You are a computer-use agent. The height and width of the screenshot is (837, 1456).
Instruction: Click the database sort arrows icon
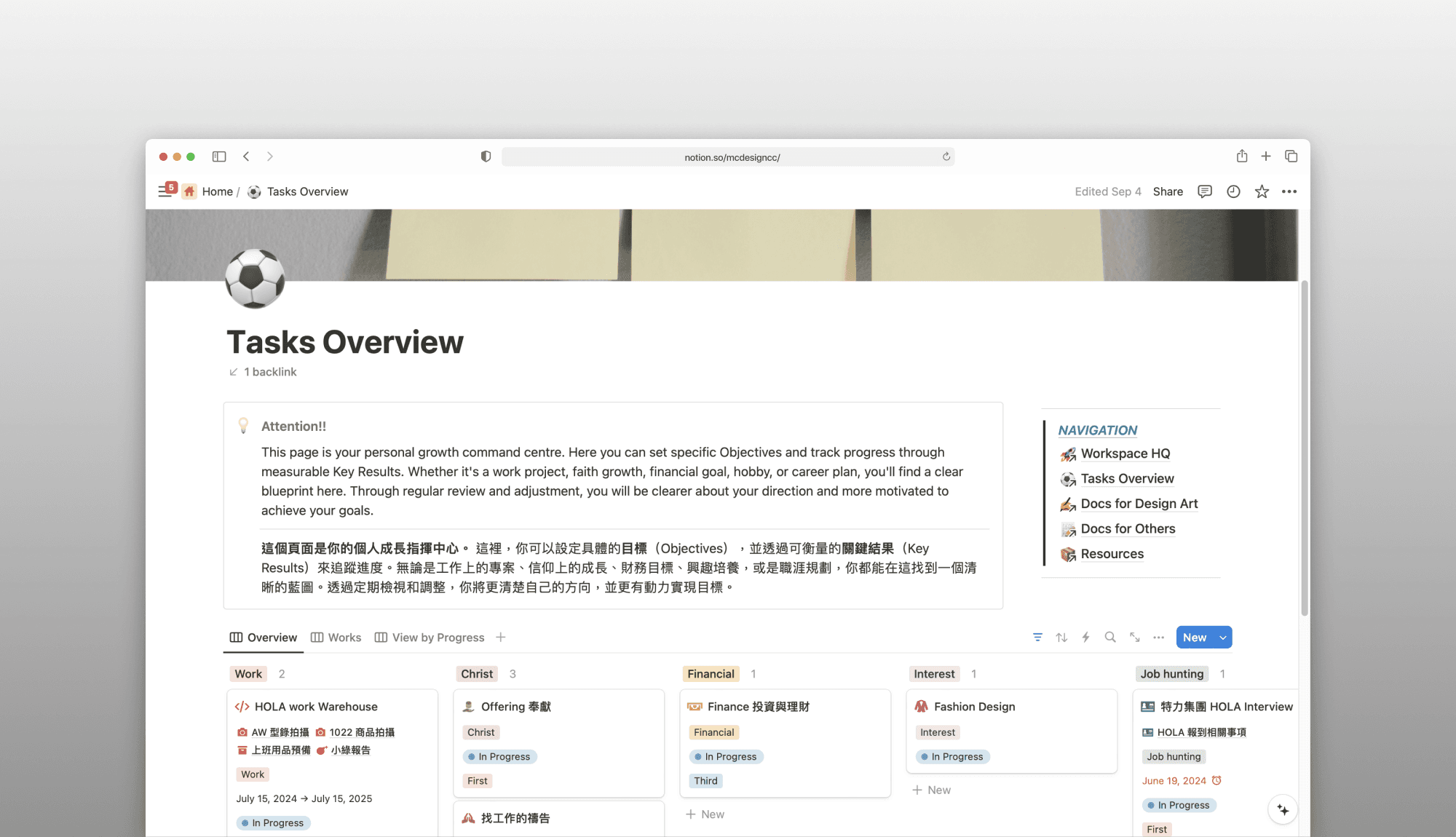pyautogui.click(x=1061, y=638)
